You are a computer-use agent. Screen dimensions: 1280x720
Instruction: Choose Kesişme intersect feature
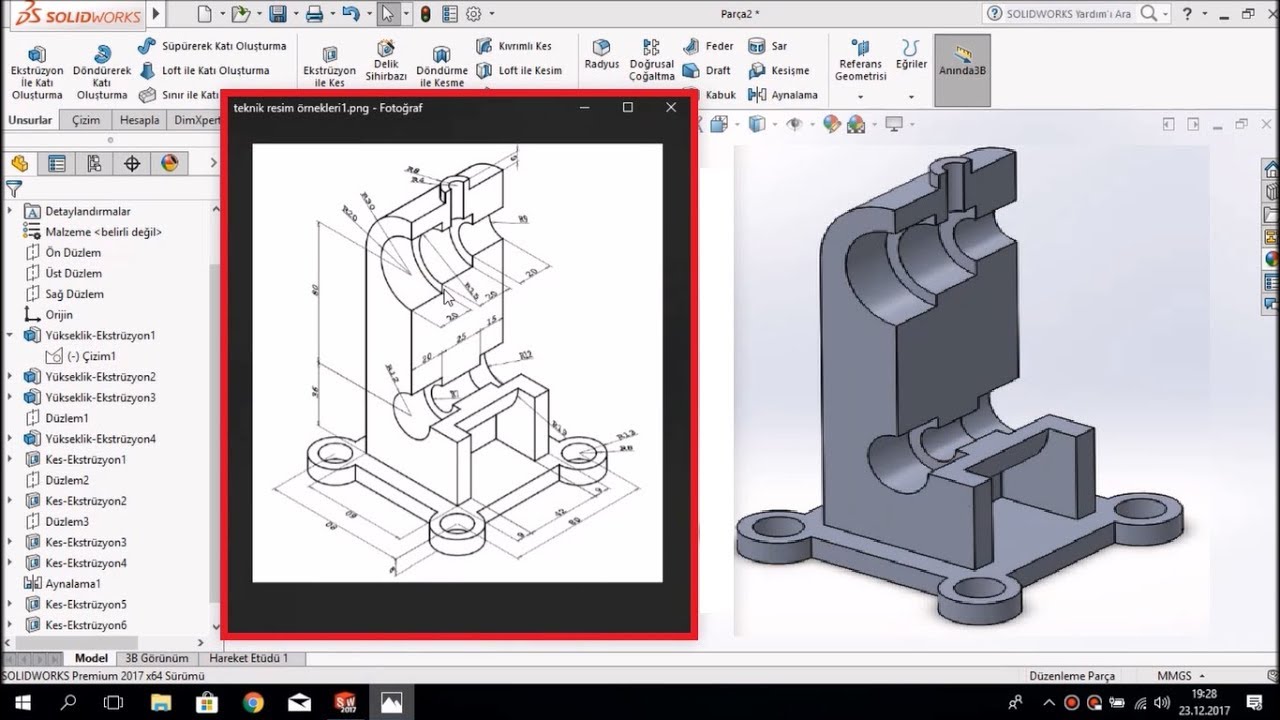pyautogui.click(x=780, y=71)
